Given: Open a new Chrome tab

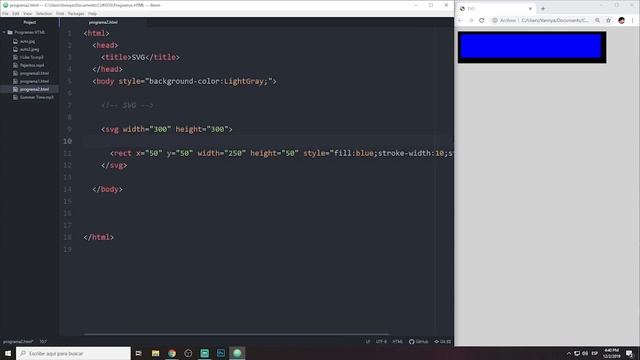Looking at the screenshot, I should 543,9.
